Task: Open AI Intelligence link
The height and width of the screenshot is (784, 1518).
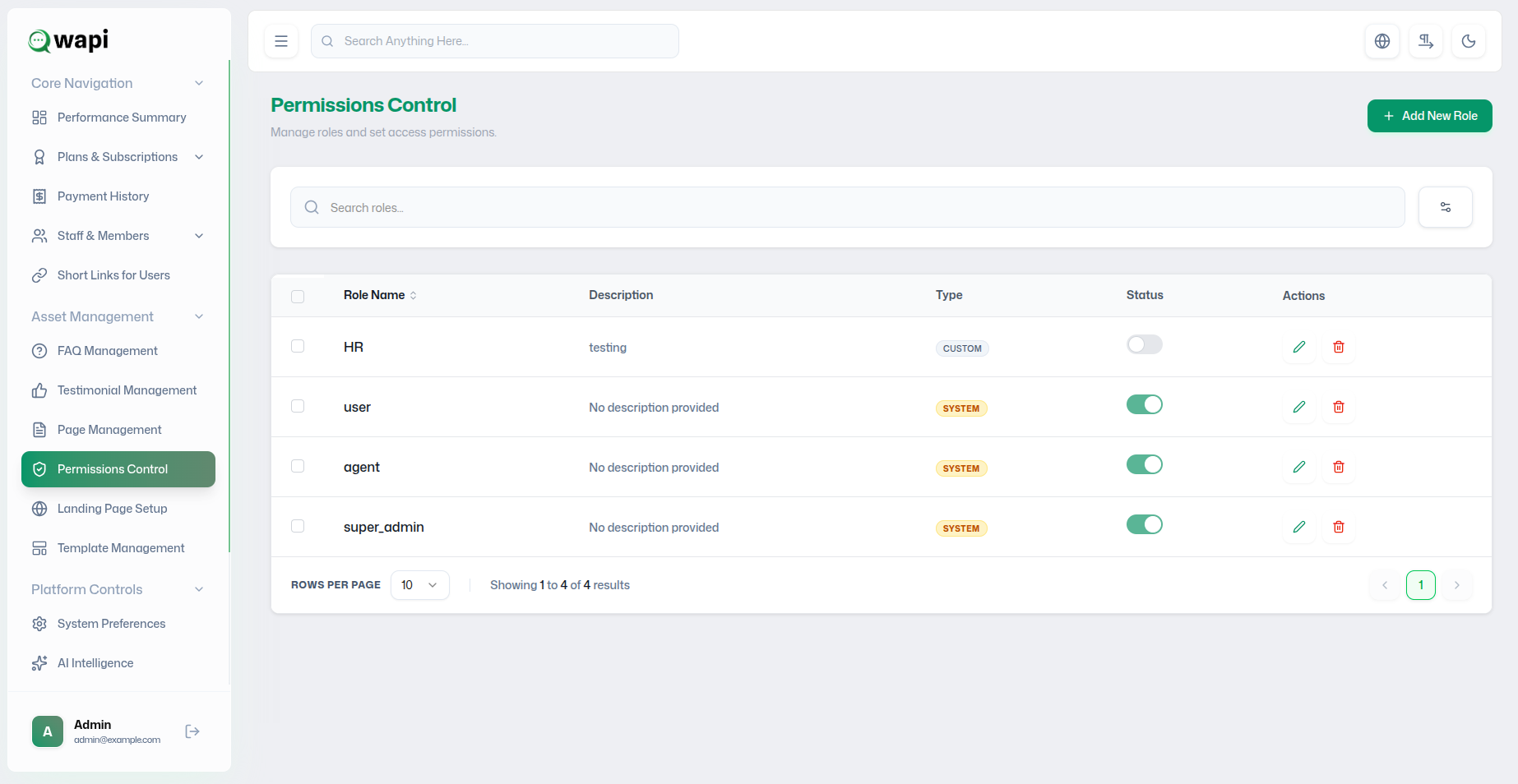Action: 118,663
